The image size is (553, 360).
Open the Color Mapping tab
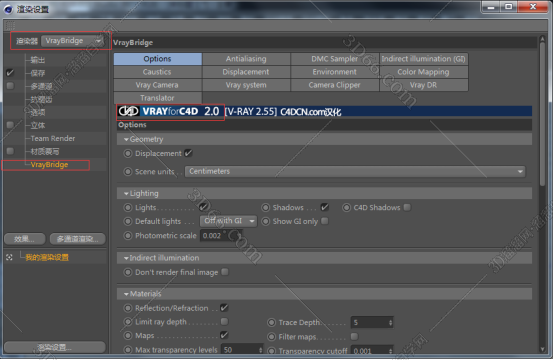(424, 72)
